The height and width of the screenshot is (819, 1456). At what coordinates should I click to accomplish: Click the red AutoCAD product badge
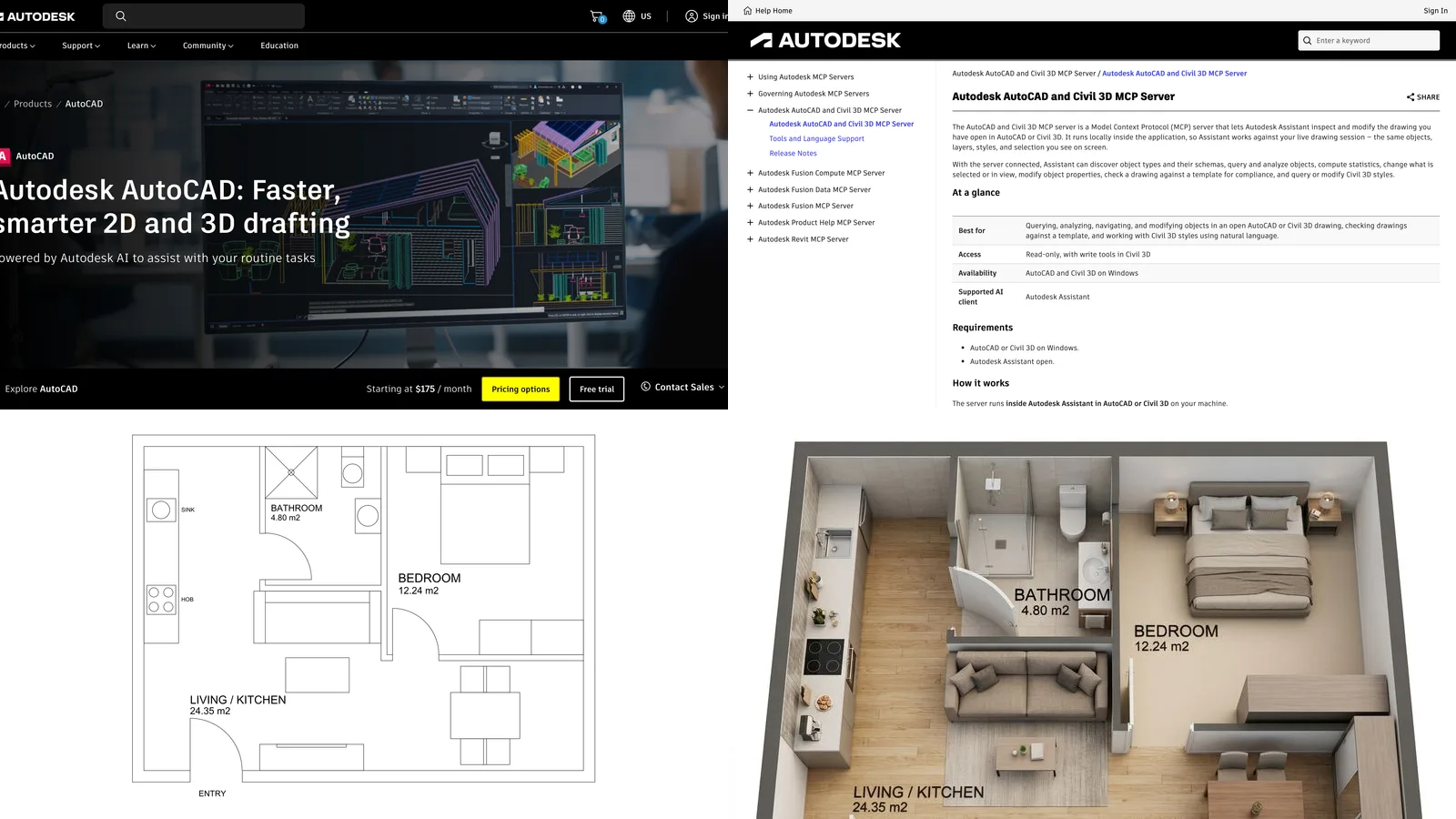click(3, 157)
